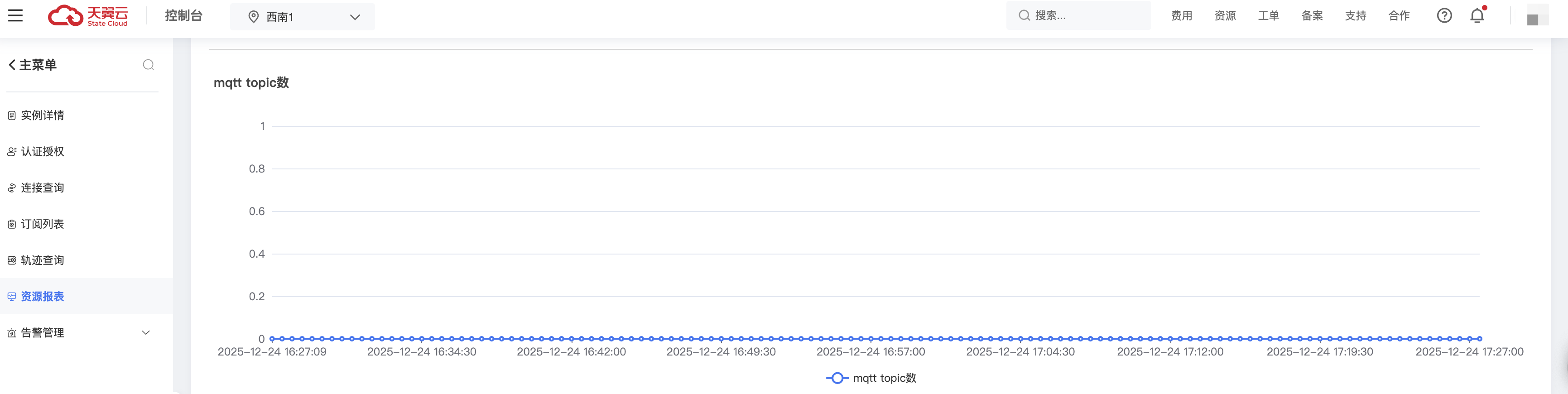Expand the 告警管理 submenu chevron
Image resolution: width=1568 pixels, height=394 pixels.
[x=145, y=332]
